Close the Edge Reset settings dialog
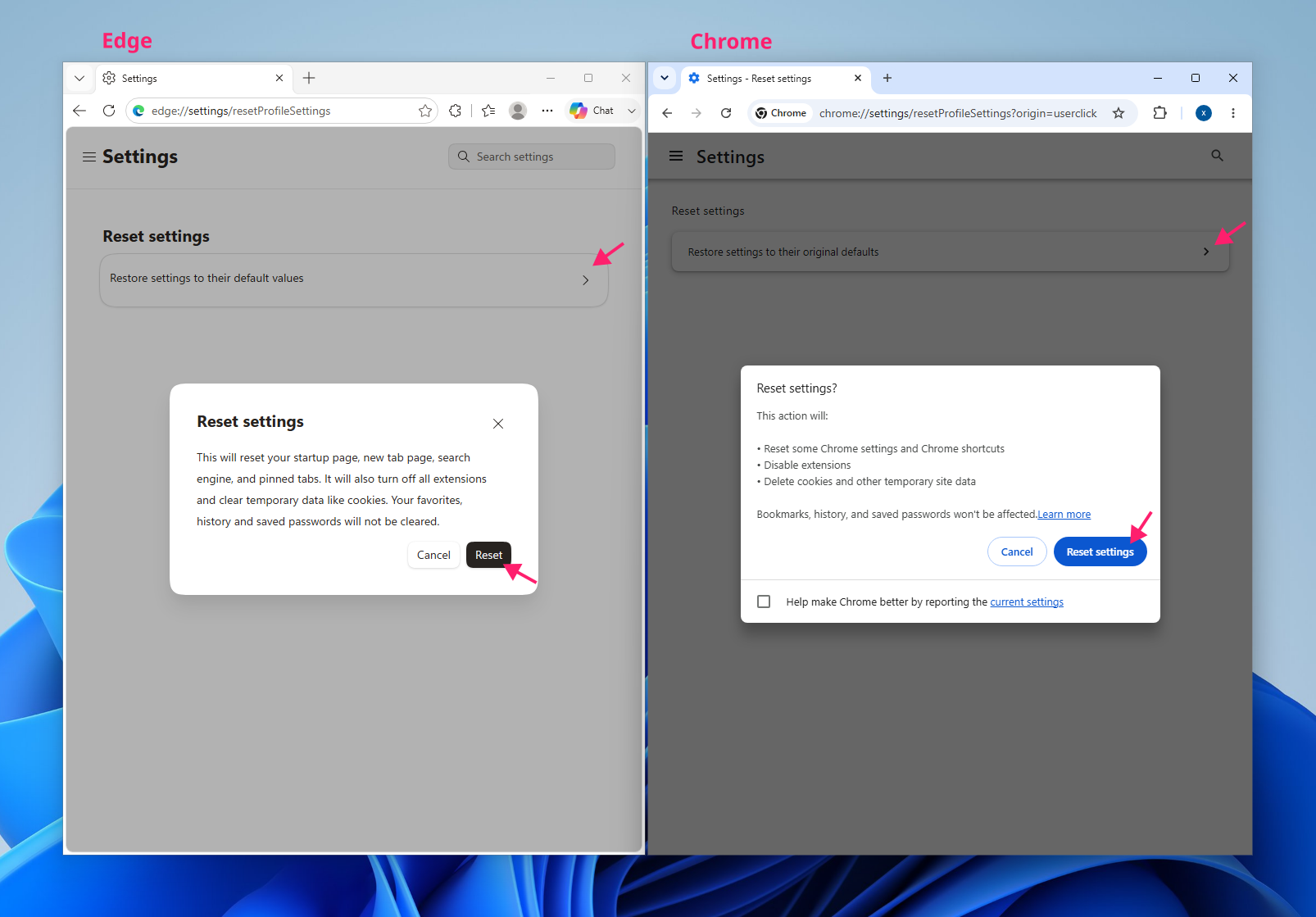The width and height of the screenshot is (1316, 917). coord(498,424)
